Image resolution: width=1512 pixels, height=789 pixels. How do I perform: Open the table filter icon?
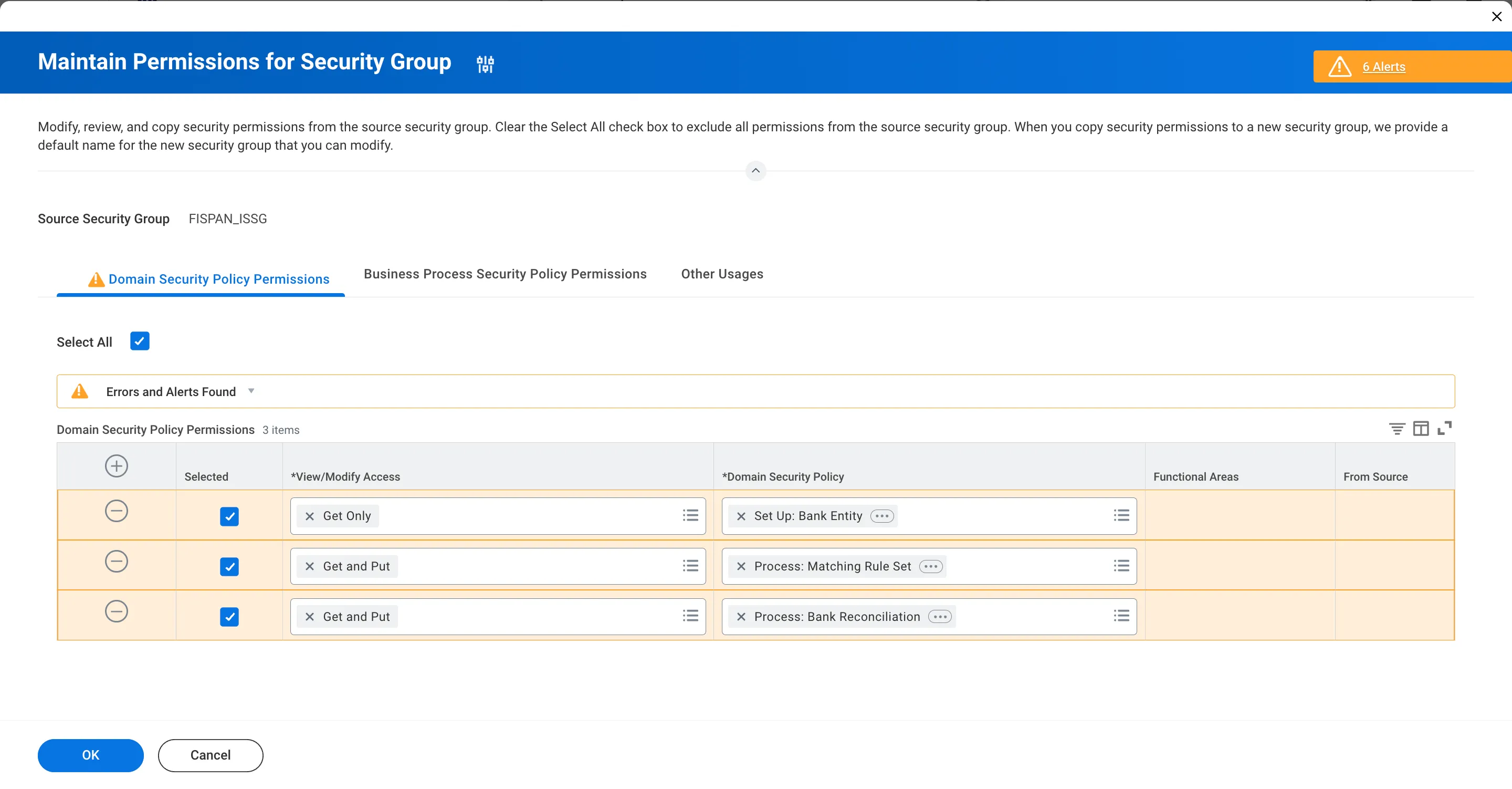click(1397, 429)
